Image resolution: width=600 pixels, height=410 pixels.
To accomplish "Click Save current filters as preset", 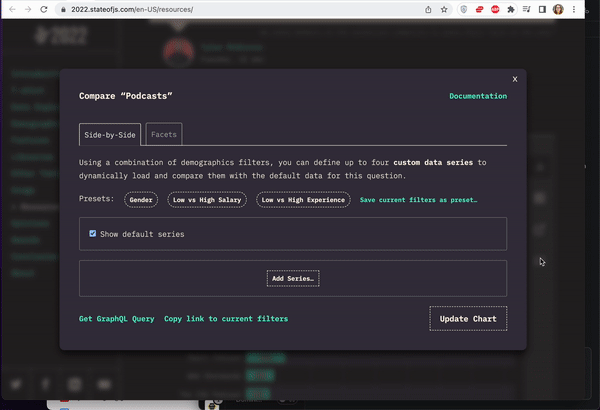I will pos(418,200).
